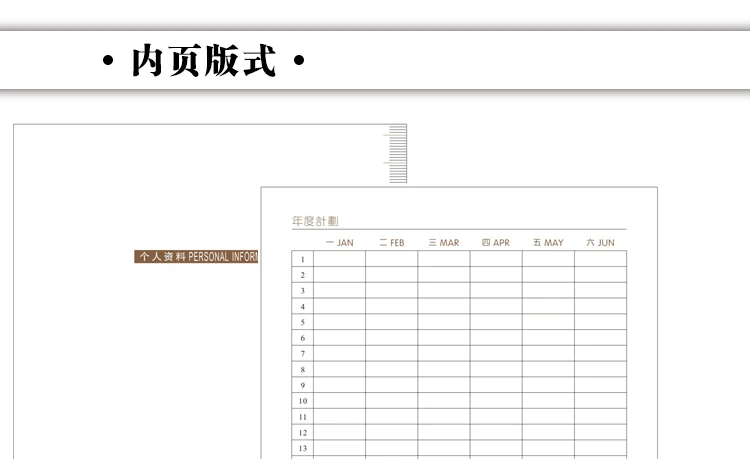Screen dimensions: 750x459
Task: Click row number 10 in planner
Action: tap(303, 401)
